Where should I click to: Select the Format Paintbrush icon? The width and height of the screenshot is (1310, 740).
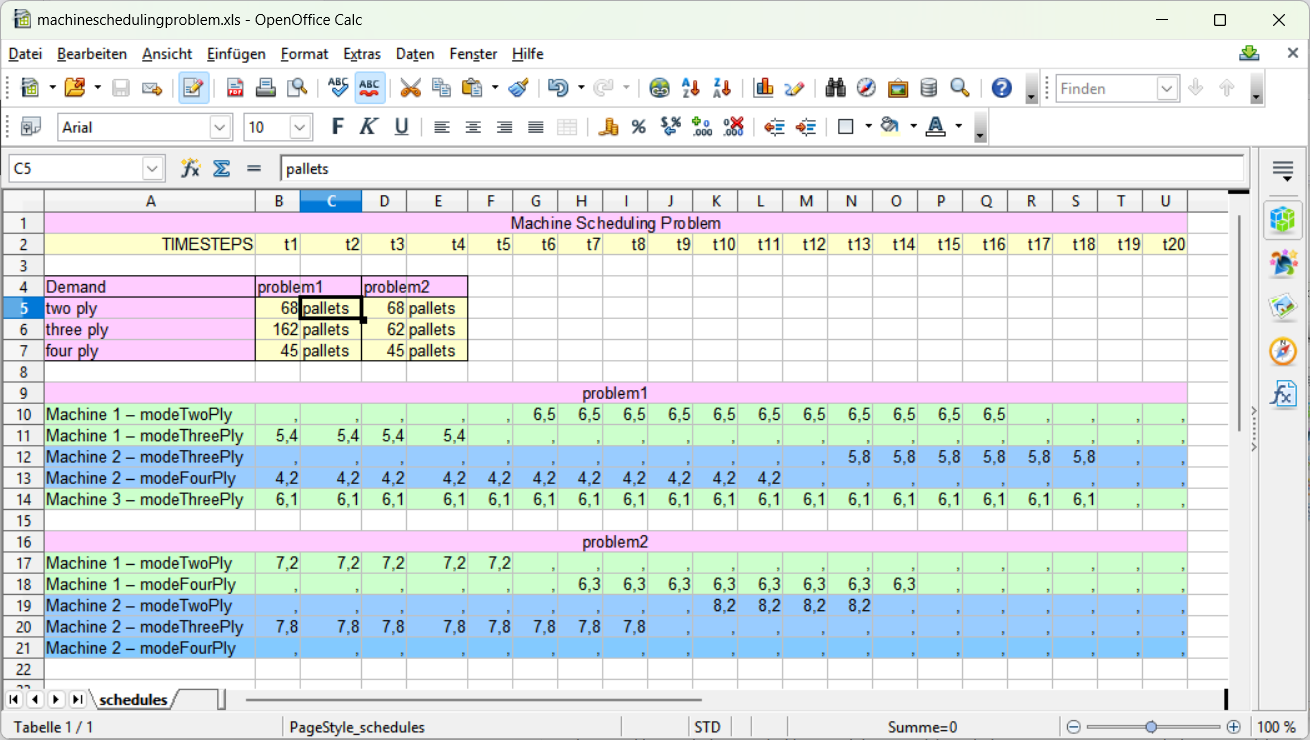pyautogui.click(x=518, y=88)
